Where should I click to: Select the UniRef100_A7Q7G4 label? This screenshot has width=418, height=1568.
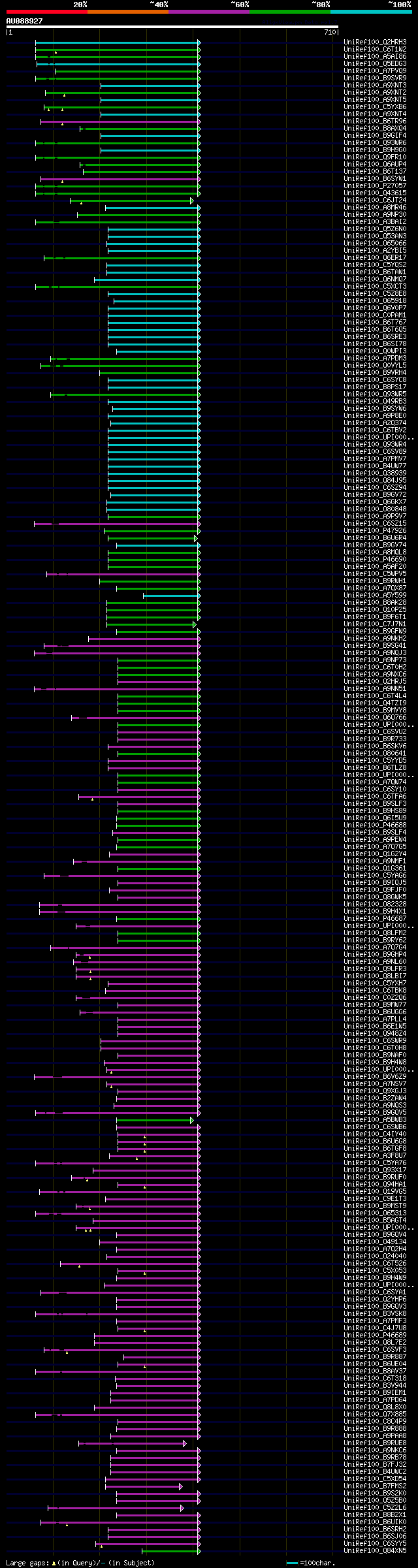[x=375, y=948]
